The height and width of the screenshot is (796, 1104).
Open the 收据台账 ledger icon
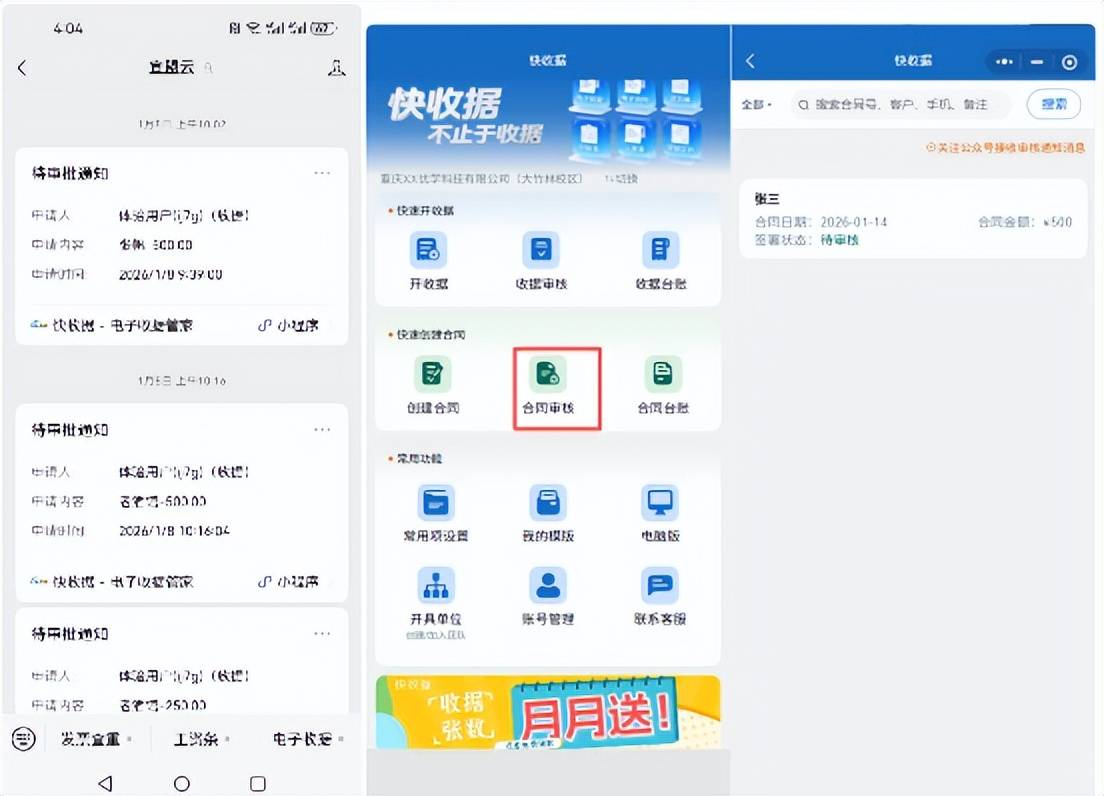point(660,250)
